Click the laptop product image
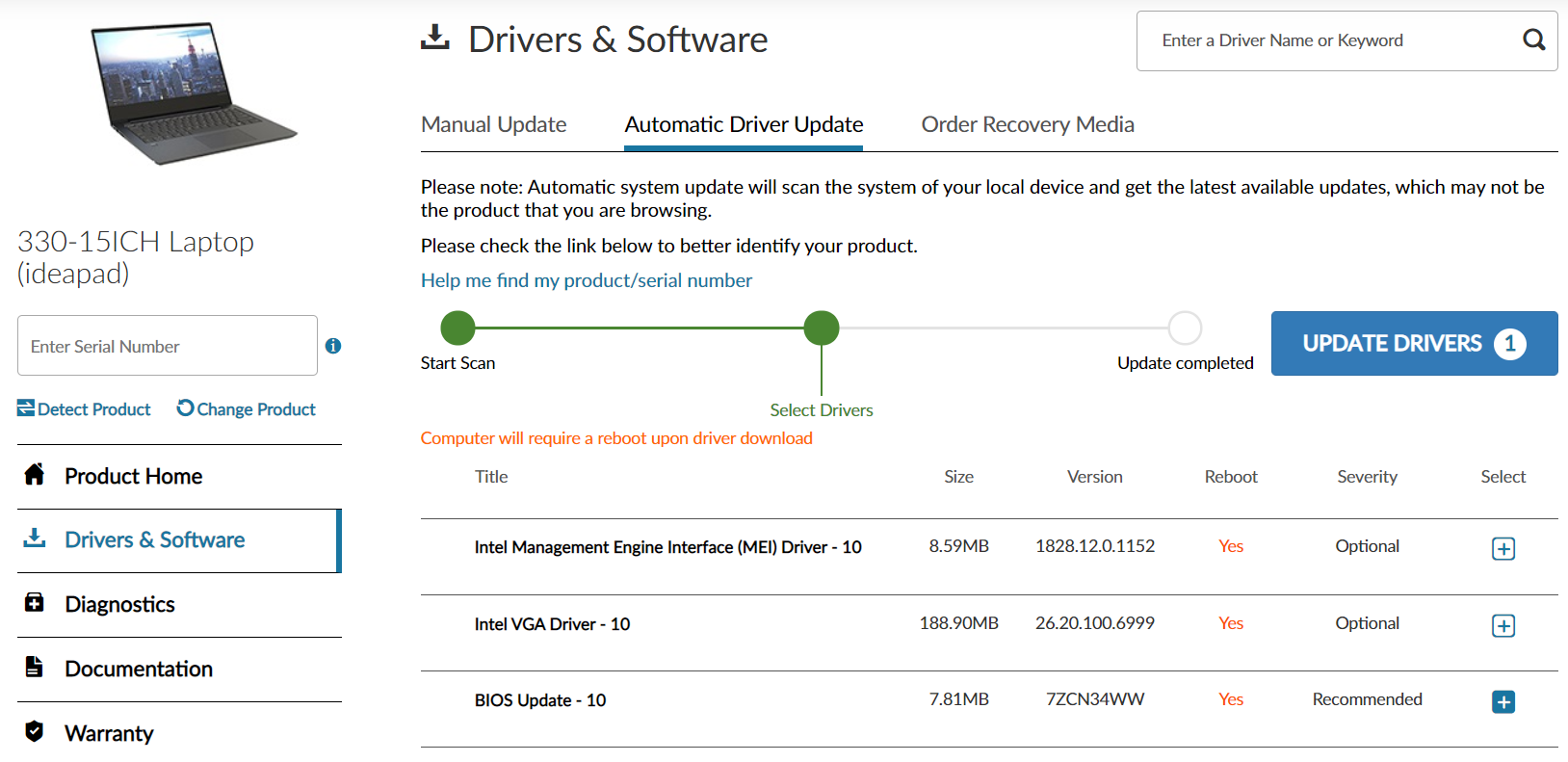 (194, 92)
